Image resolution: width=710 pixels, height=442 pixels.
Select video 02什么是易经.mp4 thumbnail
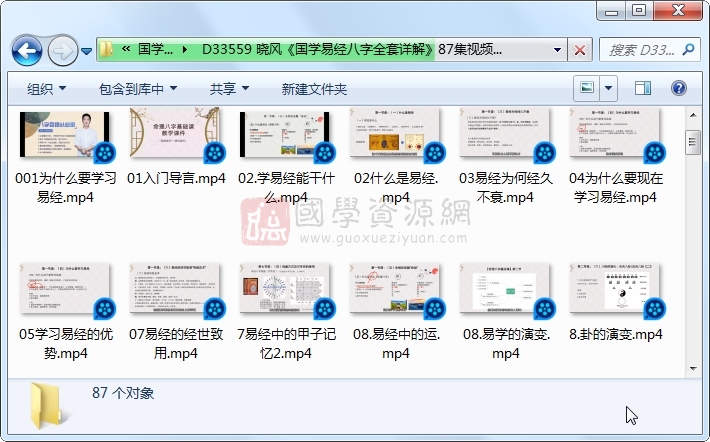tap(395, 133)
